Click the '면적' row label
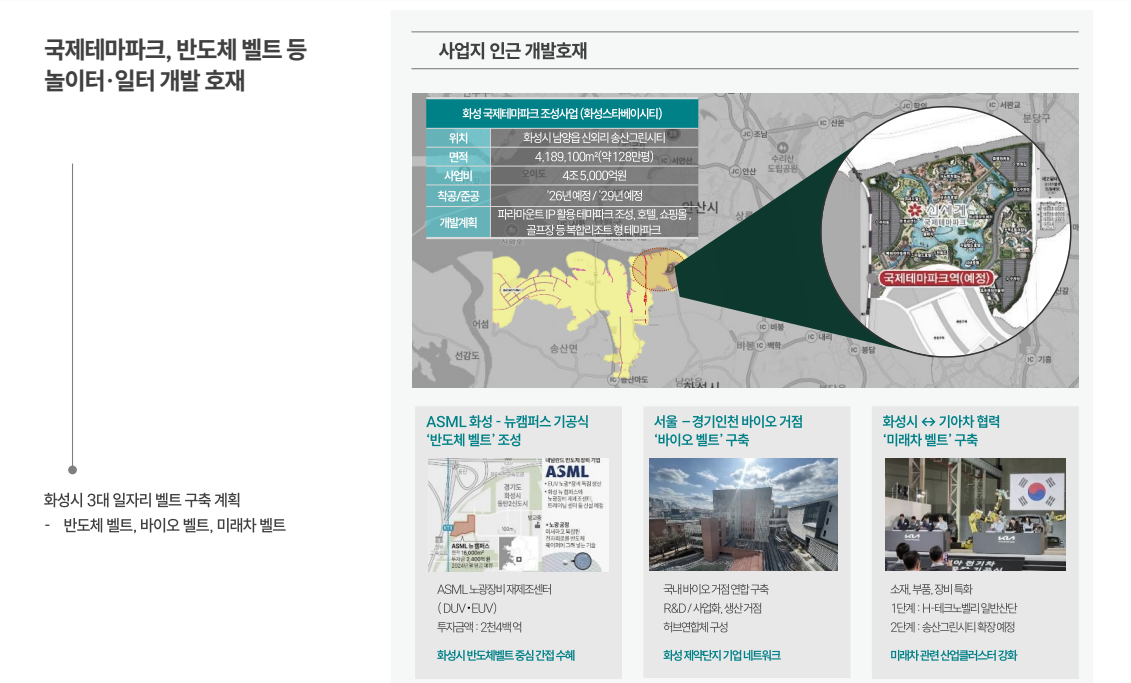Viewport: 1131px width, 683px height. pyautogui.click(x=458, y=157)
